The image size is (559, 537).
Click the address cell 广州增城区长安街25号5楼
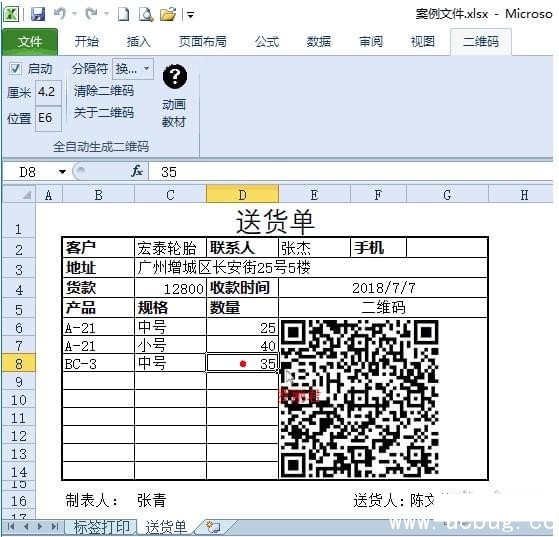click(311, 267)
